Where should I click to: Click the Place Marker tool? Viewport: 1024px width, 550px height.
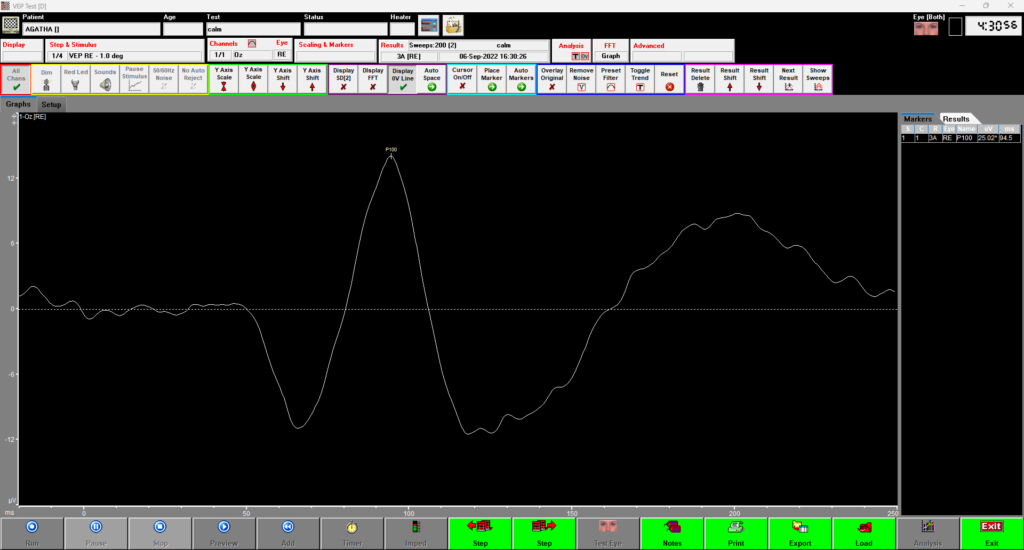point(492,80)
